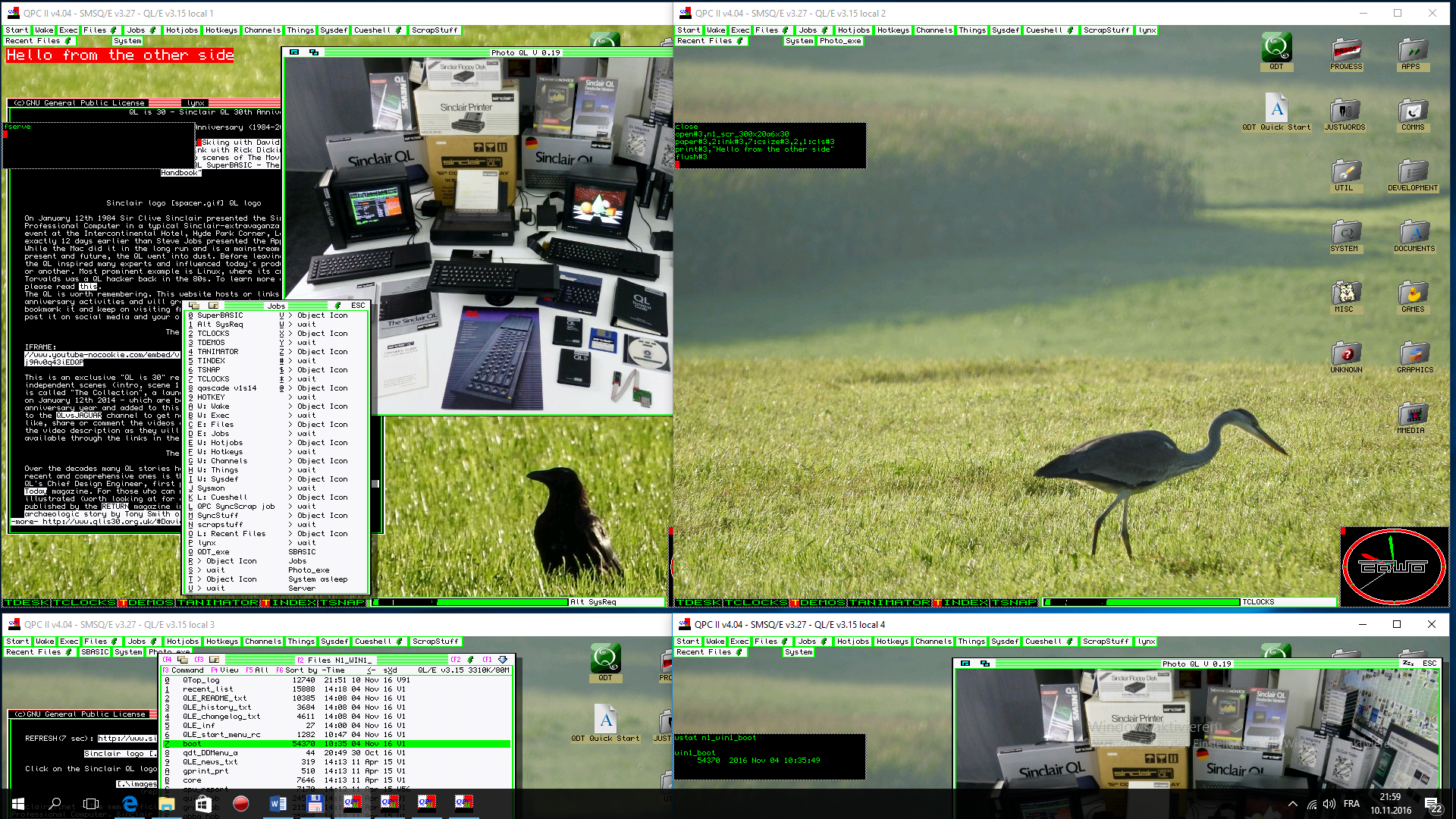Open the ScrapStuff menu in window 4

coord(1106,642)
